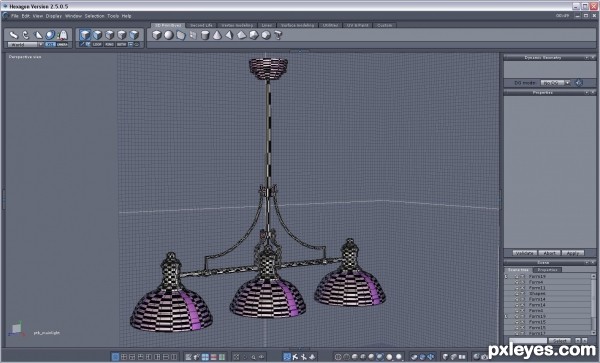The height and width of the screenshot is (363, 600).
Task: Toggle lock icon for Shape6
Action: click(523, 293)
